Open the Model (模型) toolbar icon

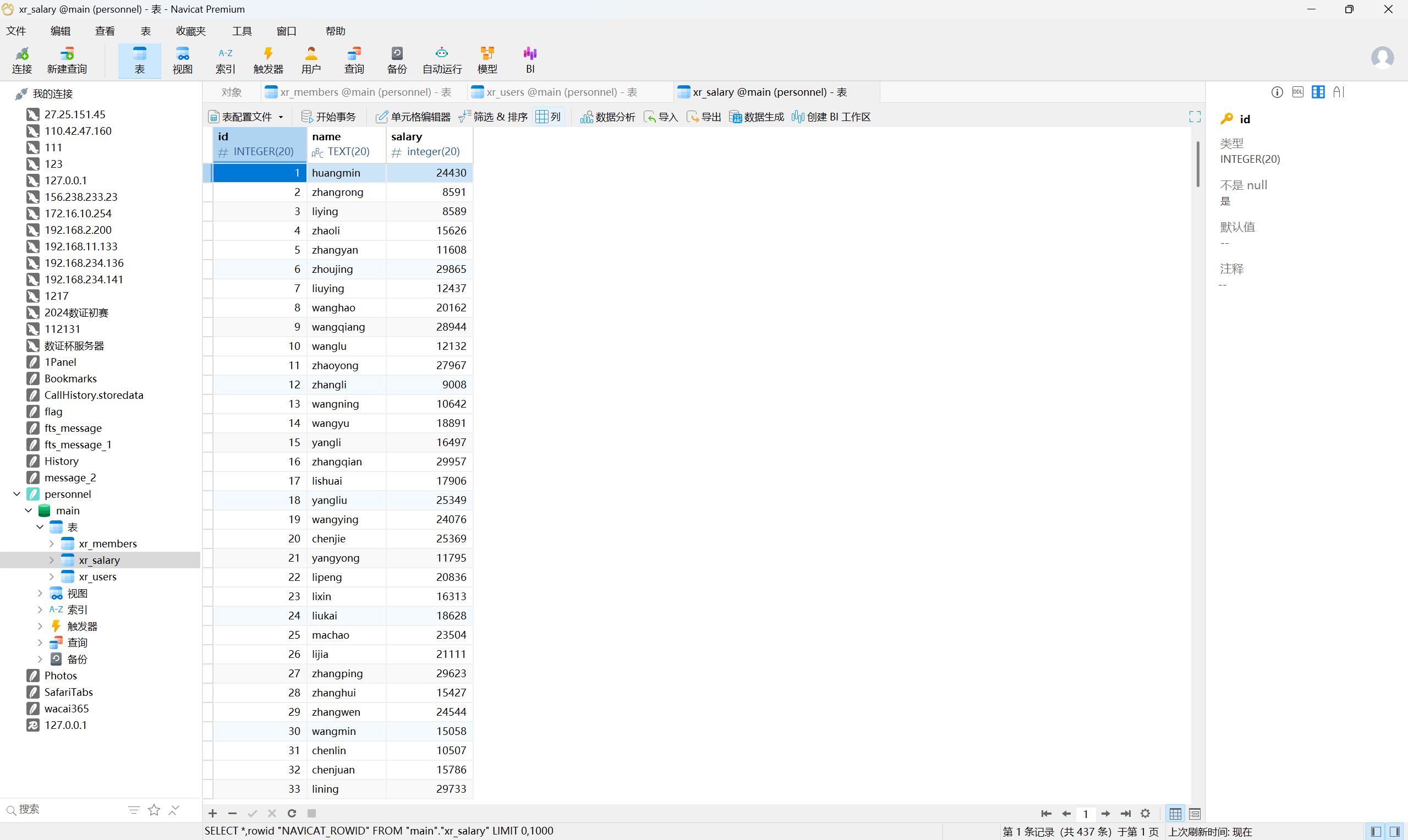[487, 60]
